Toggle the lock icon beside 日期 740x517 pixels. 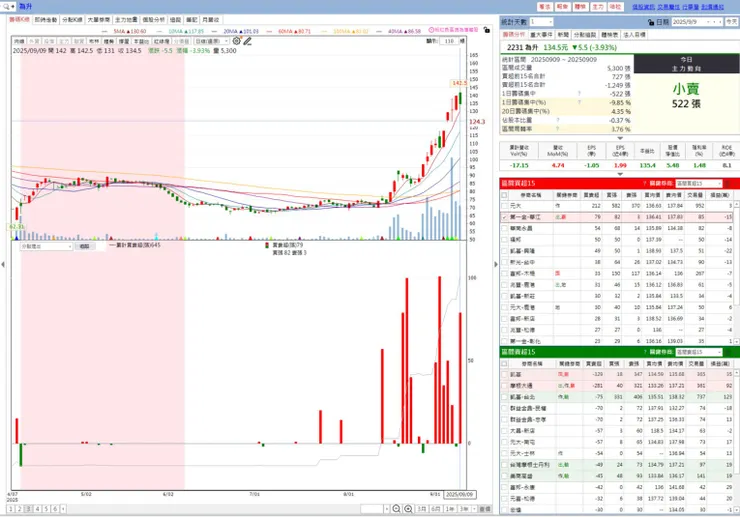[651, 22]
